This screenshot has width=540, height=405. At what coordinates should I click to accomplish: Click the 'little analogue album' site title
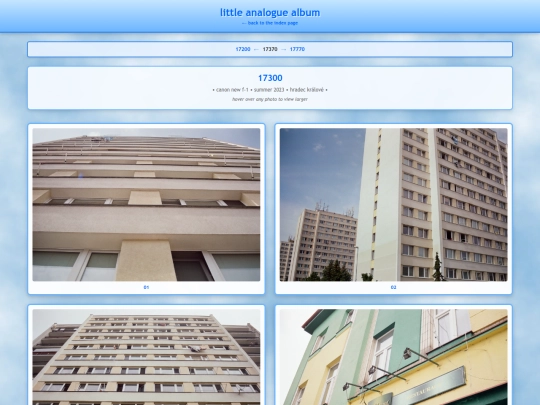coord(270,13)
